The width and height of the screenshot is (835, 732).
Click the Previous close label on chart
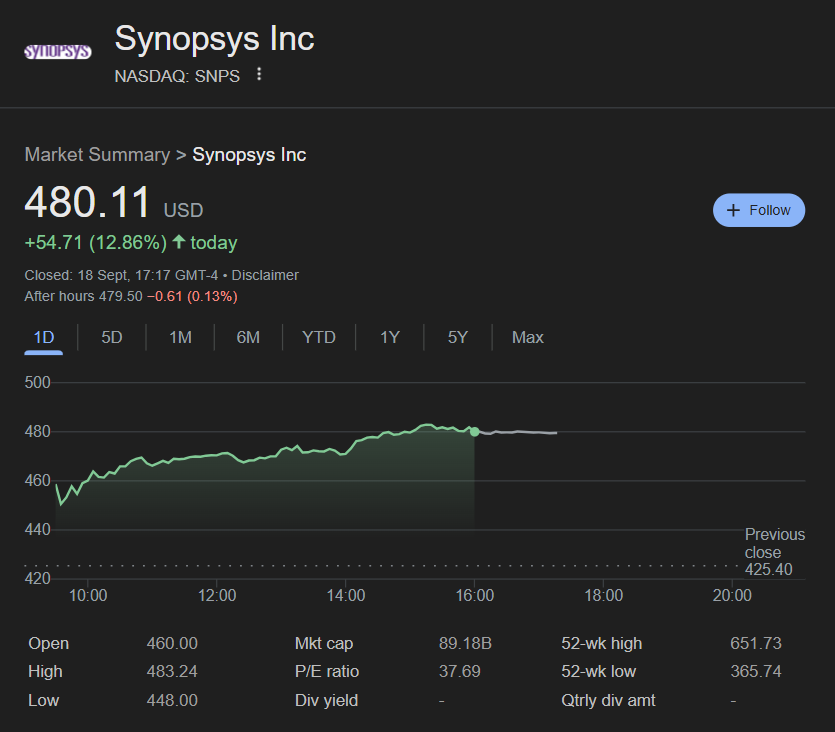pyautogui.click(x=774, y=543)
